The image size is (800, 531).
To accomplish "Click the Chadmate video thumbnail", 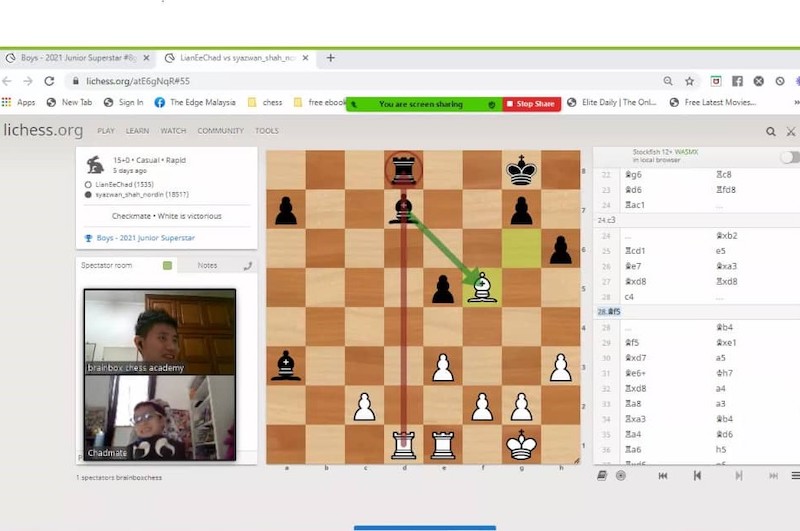I will click(160, 417).
